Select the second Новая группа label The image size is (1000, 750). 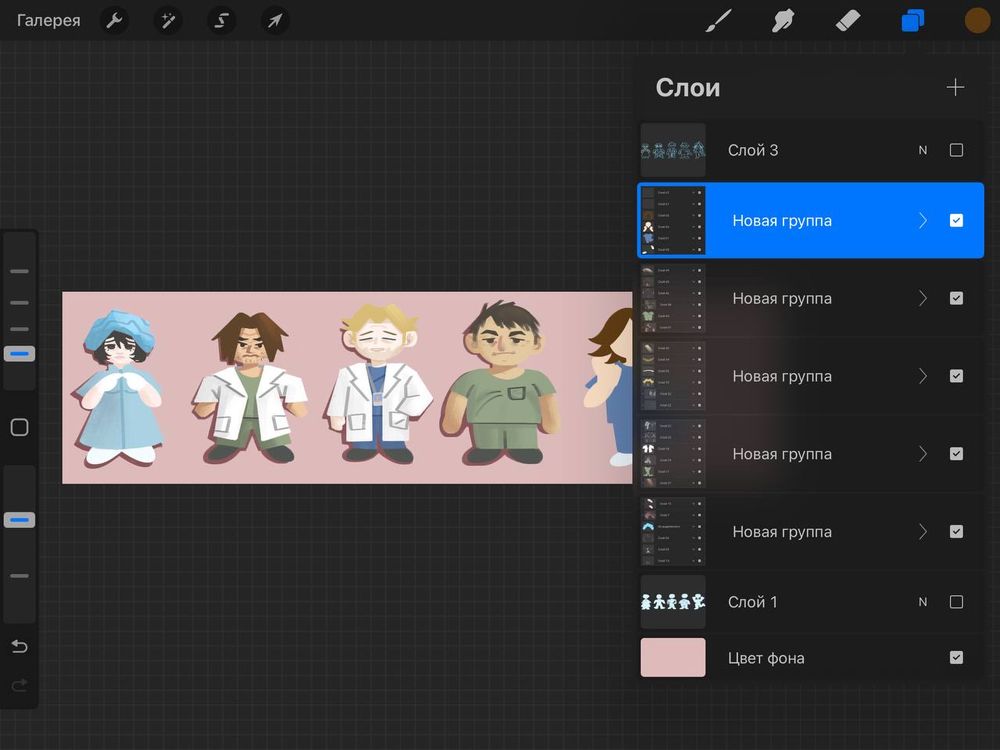point(782,298)
